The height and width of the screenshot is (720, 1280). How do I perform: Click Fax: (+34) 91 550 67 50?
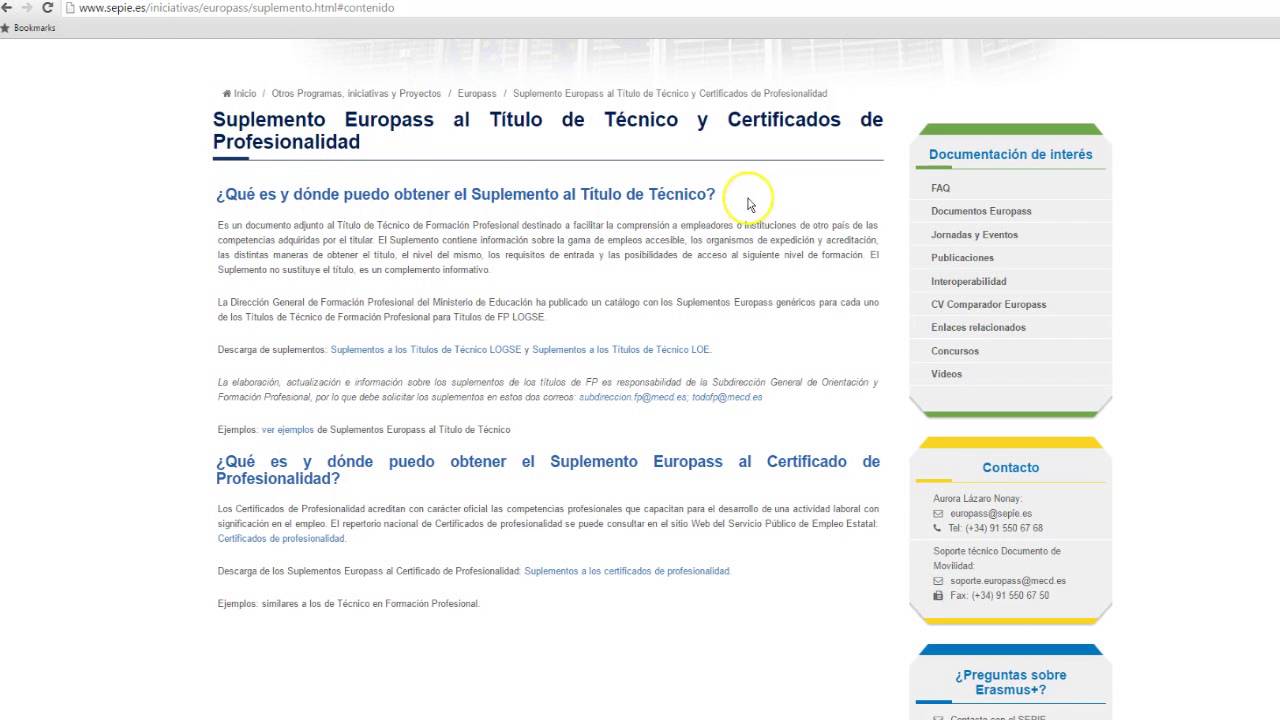pos(999,596)
